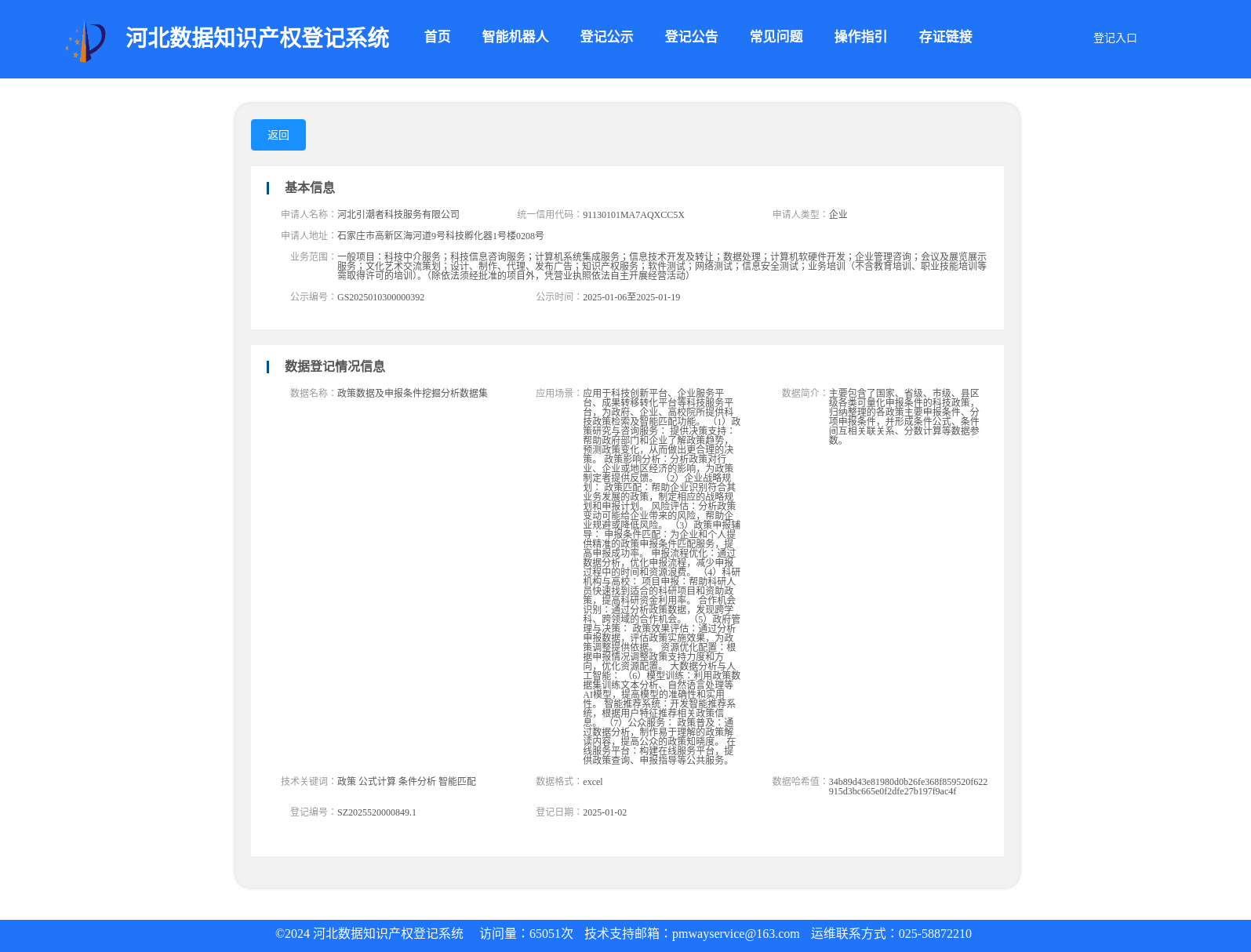
Task: Select the 登记公告 navigation item
Action: (x=691, y=37)
